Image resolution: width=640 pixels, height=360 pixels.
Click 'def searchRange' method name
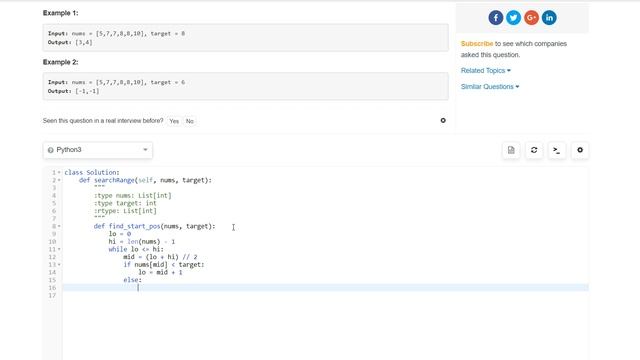[114, 180]
